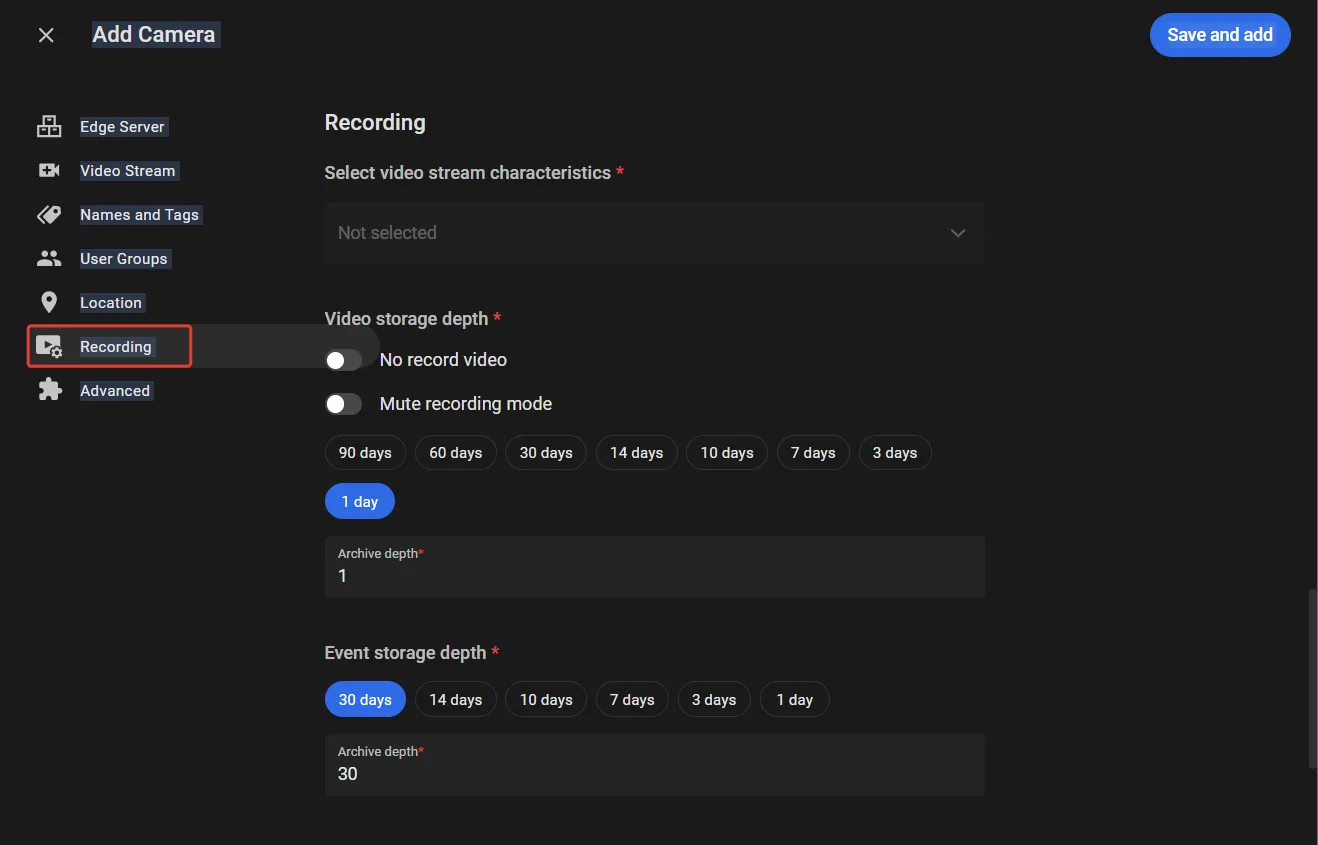Choose 7 days video storage depth
The image size is (1318, 845).
(x=813, y=453)
